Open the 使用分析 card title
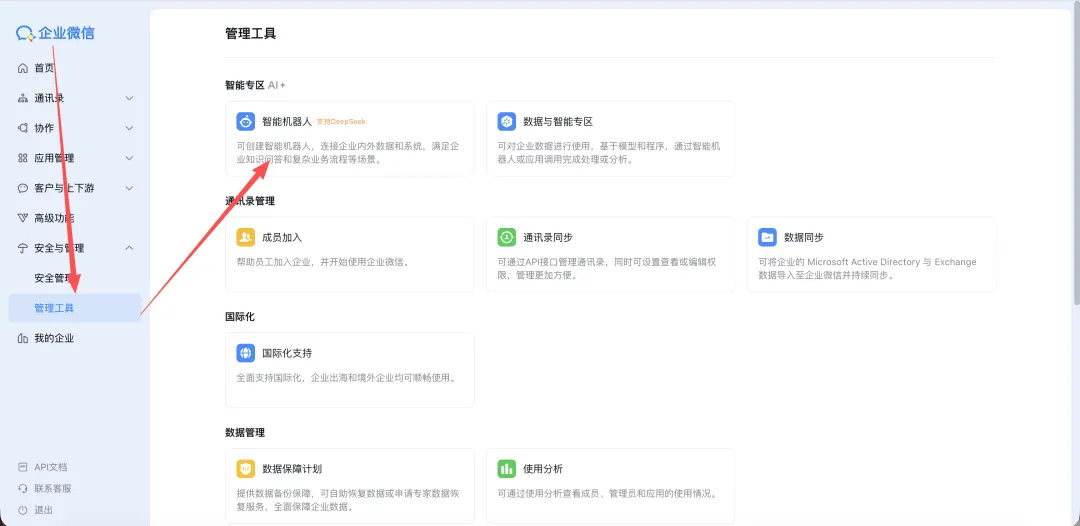This screenshot has height=526, width=1080. (x=543, y=469)
